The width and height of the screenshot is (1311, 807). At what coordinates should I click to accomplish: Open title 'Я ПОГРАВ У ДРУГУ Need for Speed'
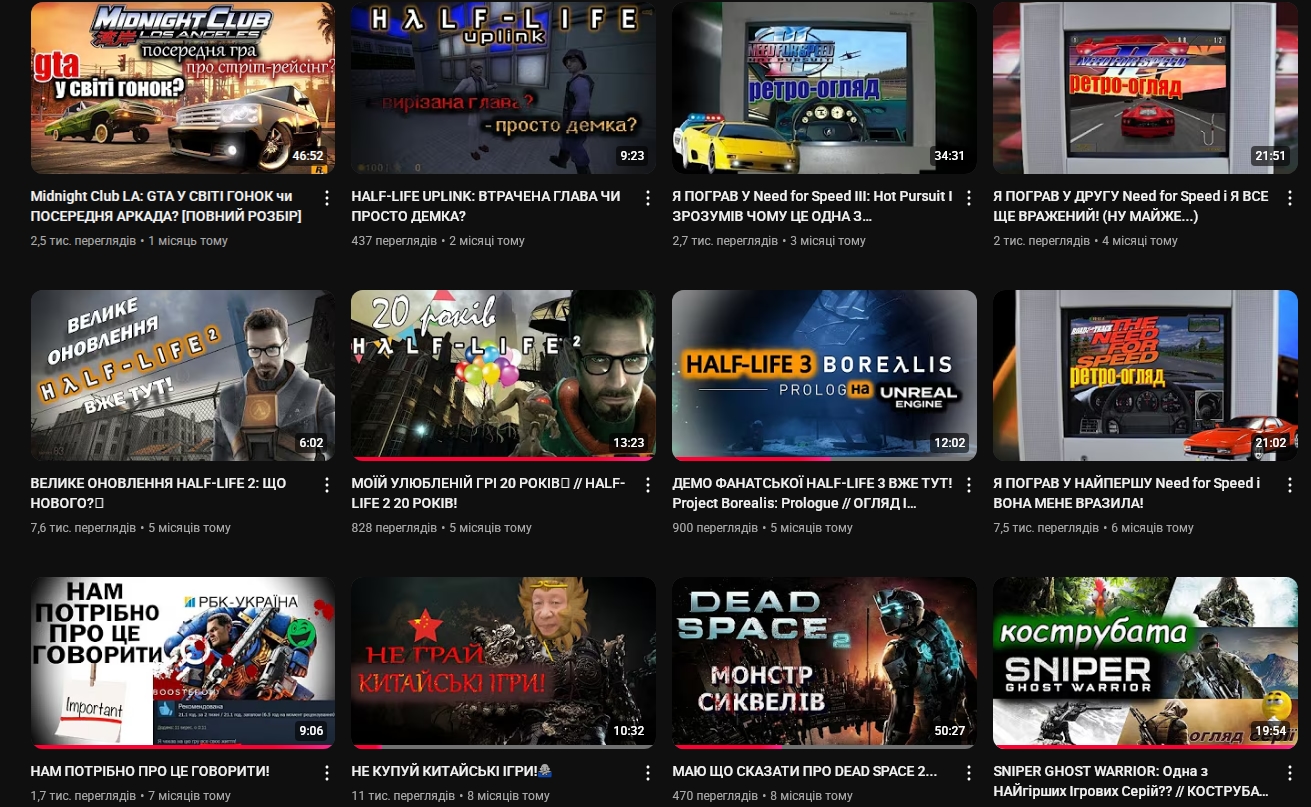pyautogui.click(x=1131, y=206)
